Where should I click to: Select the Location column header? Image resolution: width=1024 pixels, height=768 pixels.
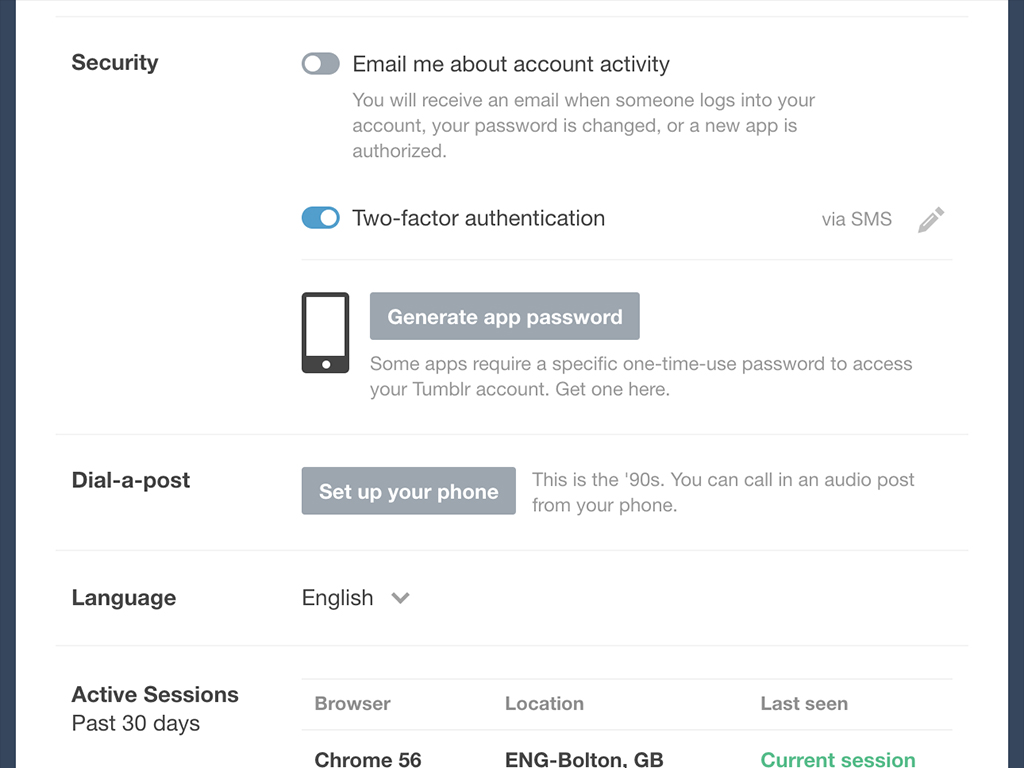pos(544,704)
